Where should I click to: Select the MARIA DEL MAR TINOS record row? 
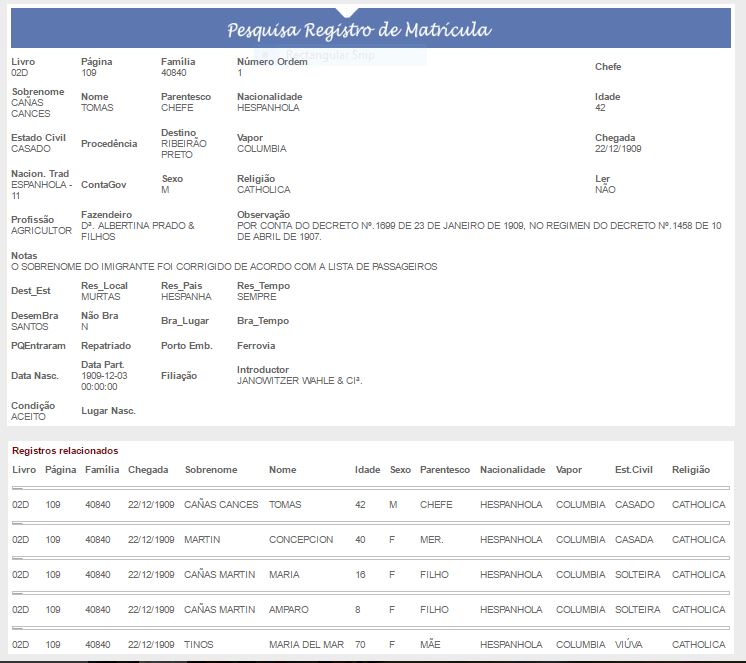point(306,645)
